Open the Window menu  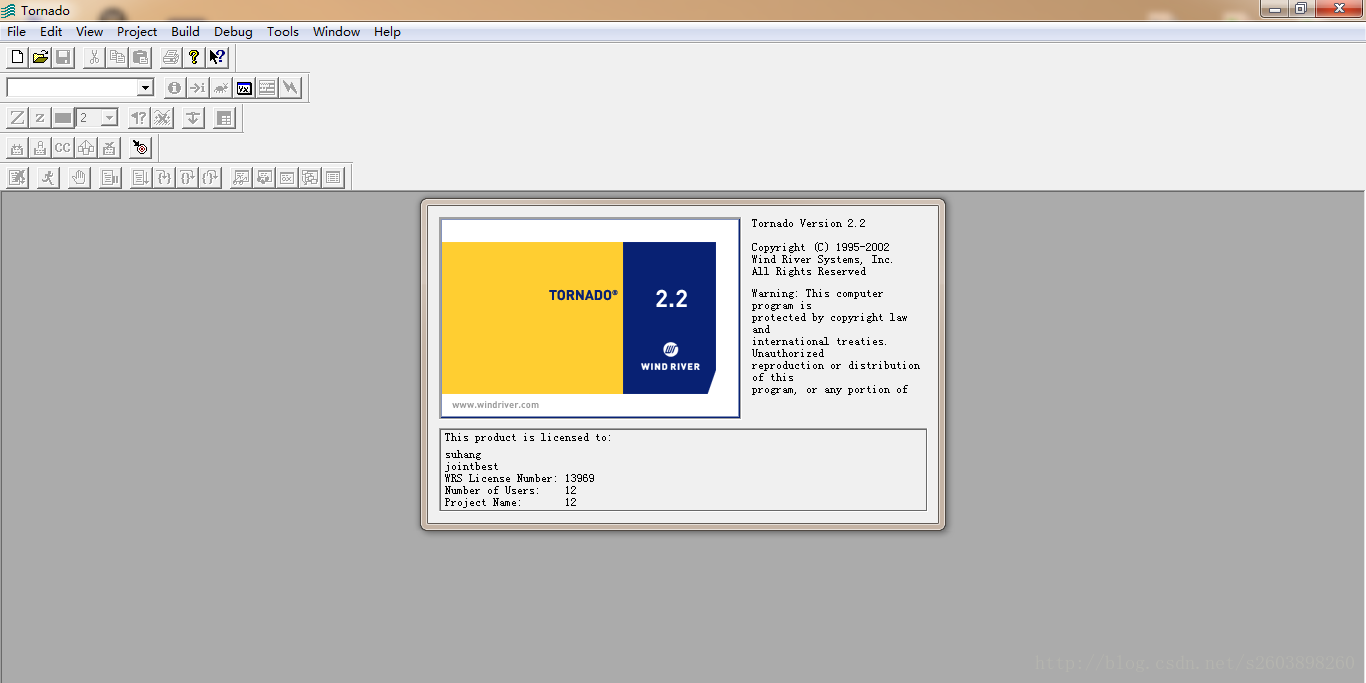tap(336, 32)
